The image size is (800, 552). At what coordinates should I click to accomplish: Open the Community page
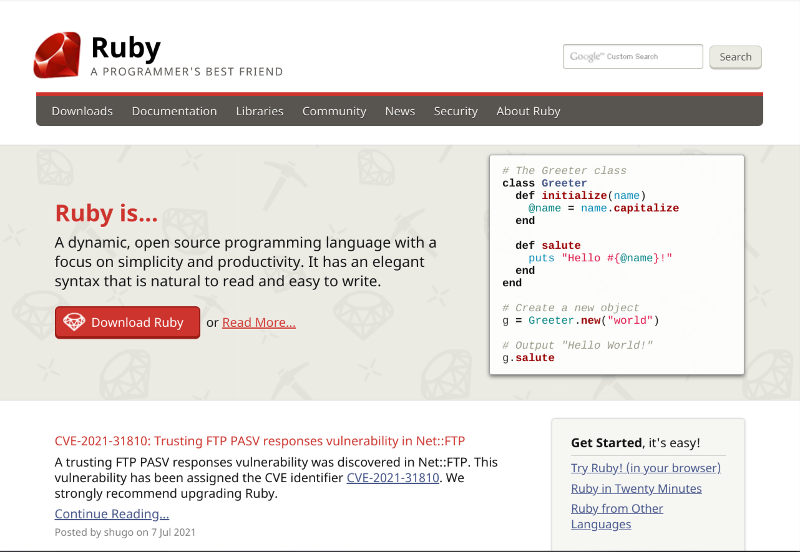click(334, 111)
